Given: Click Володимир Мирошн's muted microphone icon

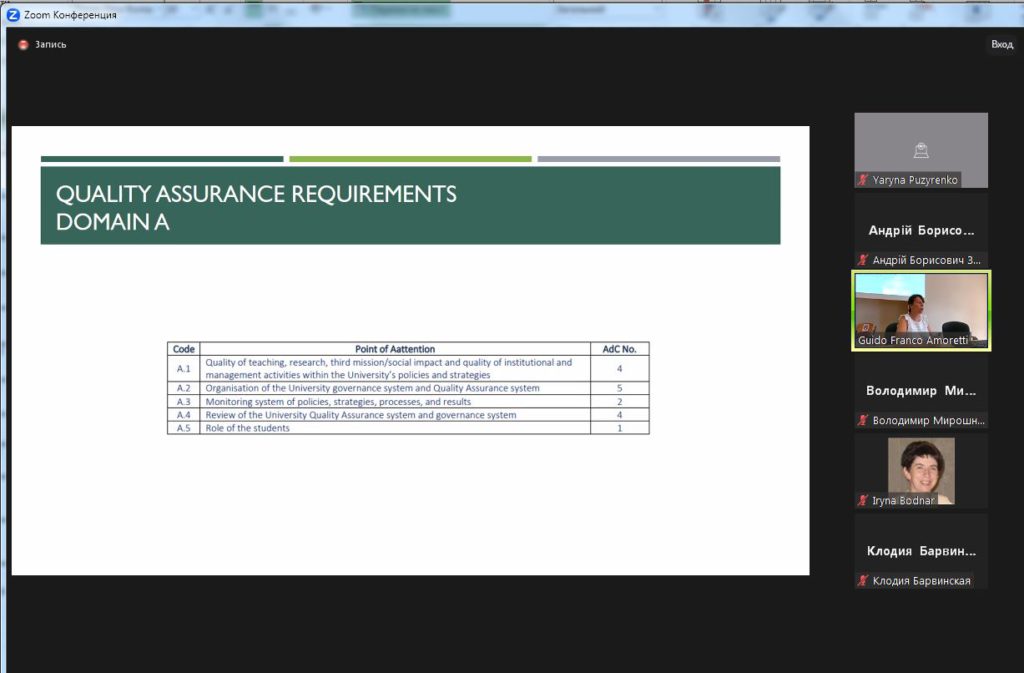Looking at the screenshot, I should (863, 420).
